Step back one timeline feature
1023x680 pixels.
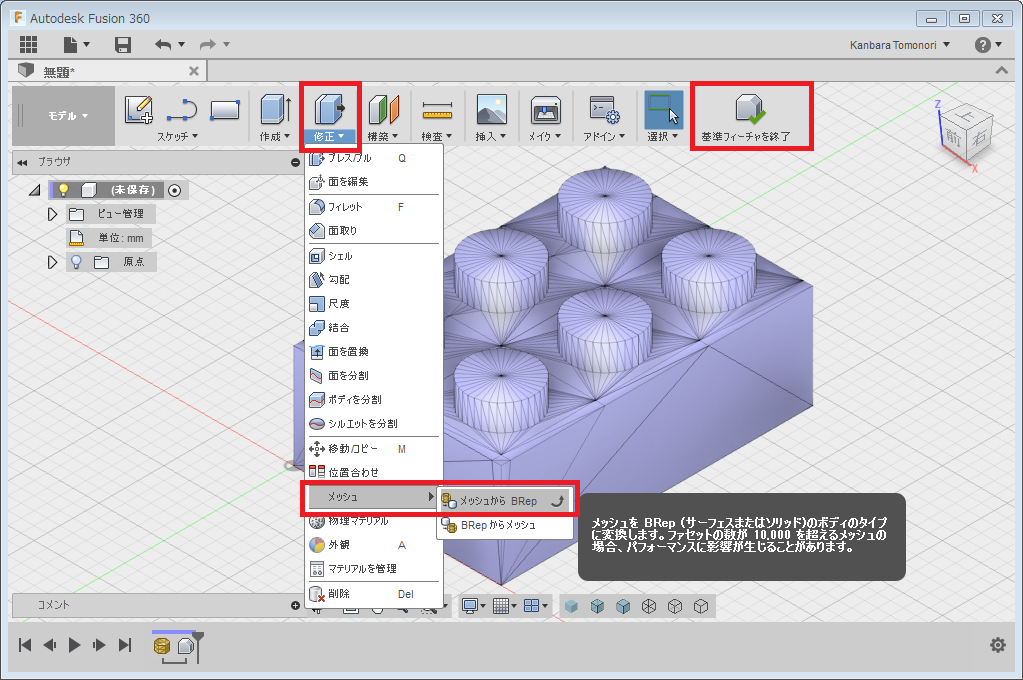point(50,645)
